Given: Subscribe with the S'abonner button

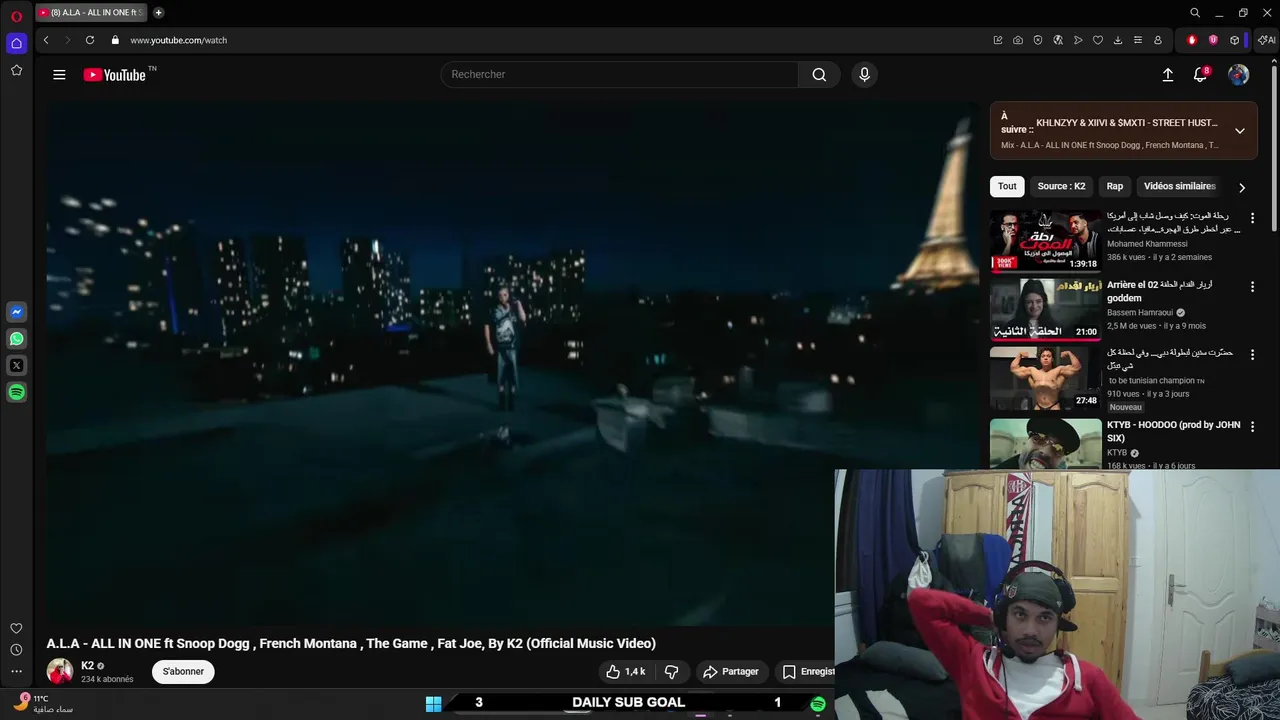Looking at the screenshot, I should (x=183, y=671).
